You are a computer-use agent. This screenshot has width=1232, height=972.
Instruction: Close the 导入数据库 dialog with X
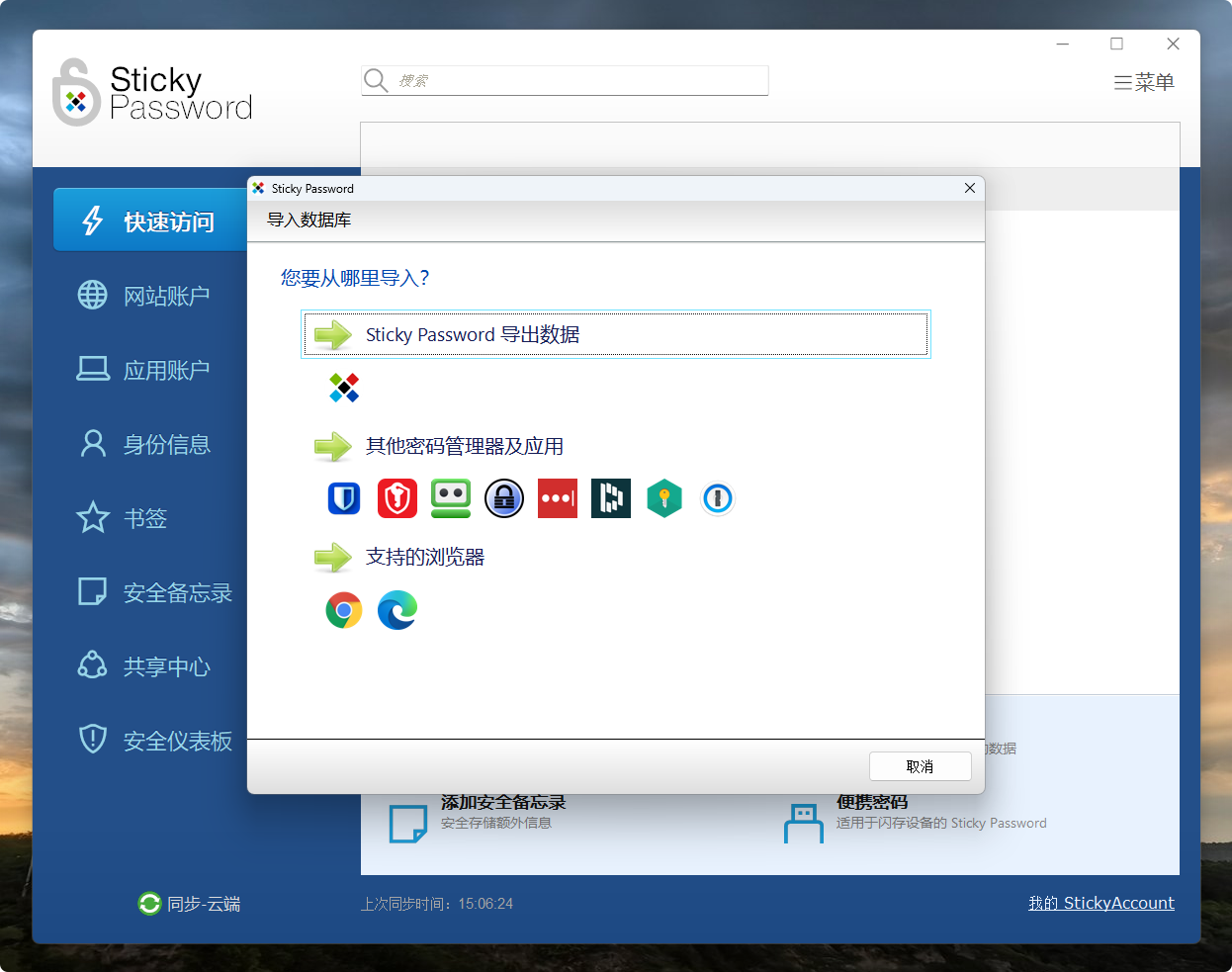pos(970,188)
